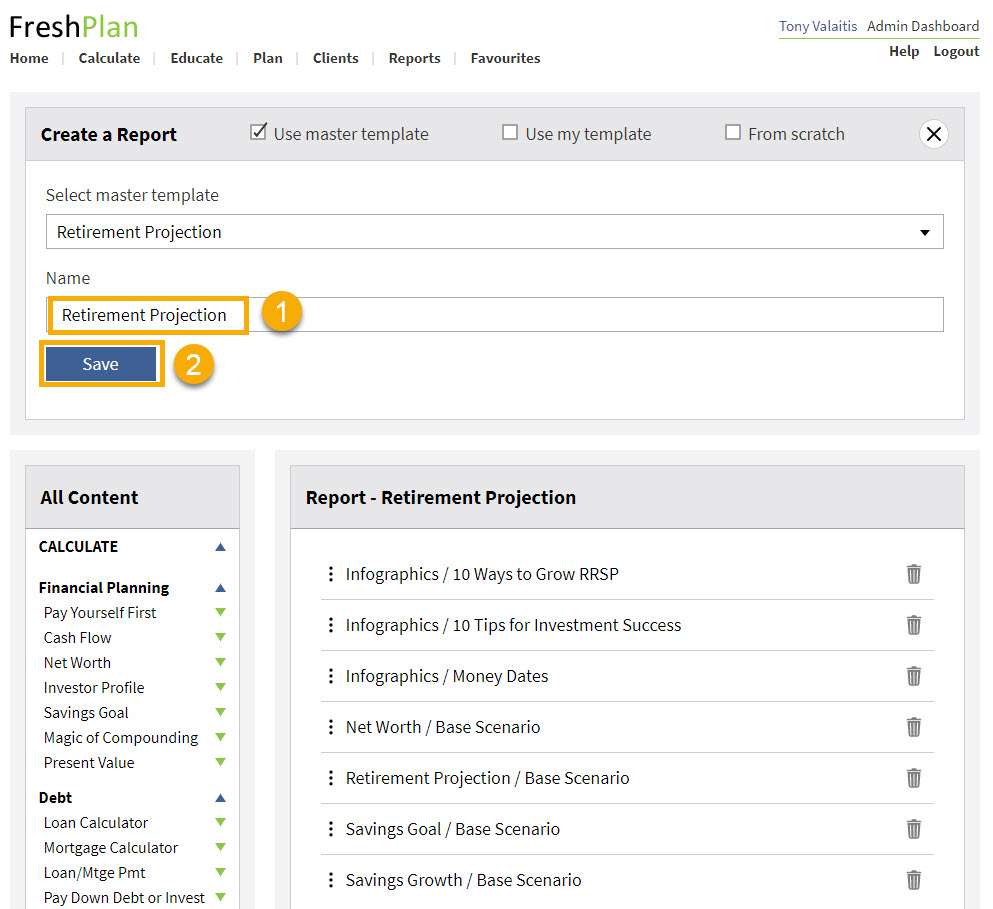Remove Savings Growth / Base Scenario entry
This screenshot has height=909, width=993.
tap(913, 880)
